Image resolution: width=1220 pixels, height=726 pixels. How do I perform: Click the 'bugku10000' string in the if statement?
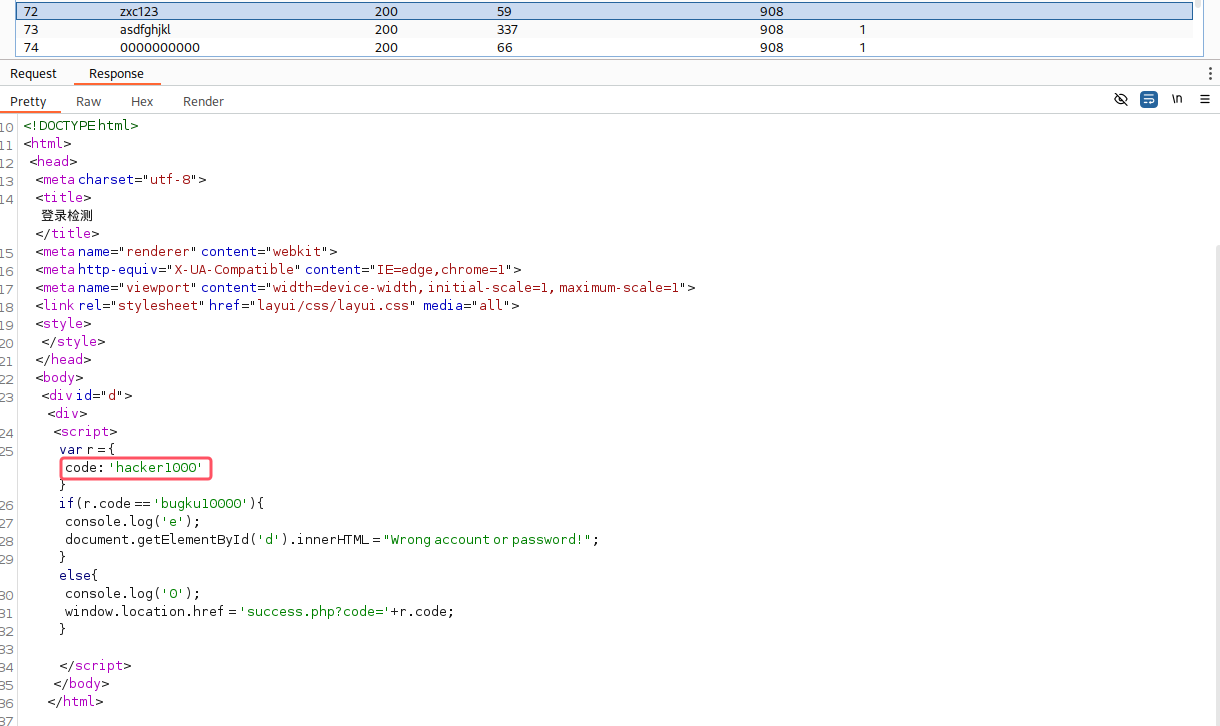pos(200,504)
